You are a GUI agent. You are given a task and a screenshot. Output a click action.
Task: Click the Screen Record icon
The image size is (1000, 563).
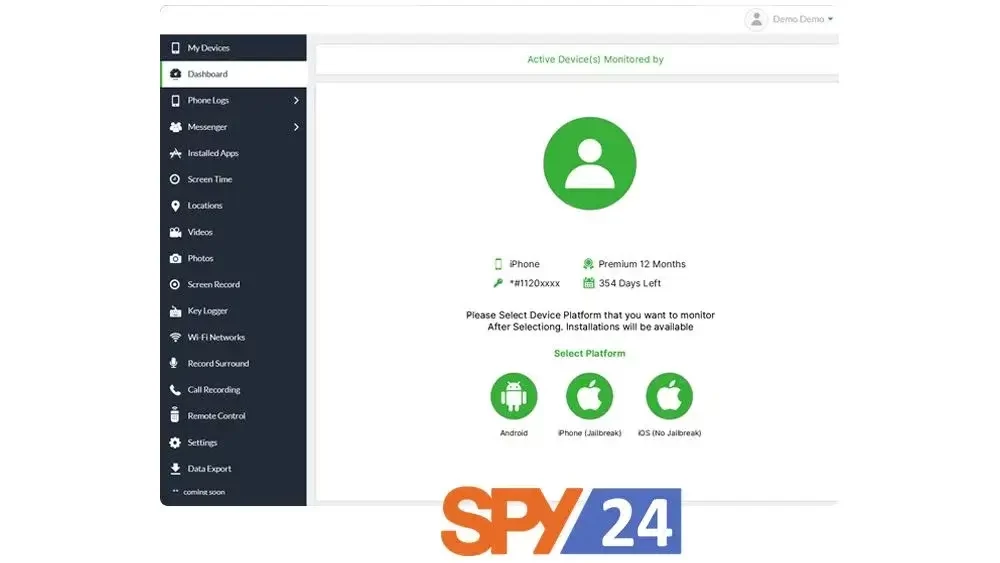[175, 284]
